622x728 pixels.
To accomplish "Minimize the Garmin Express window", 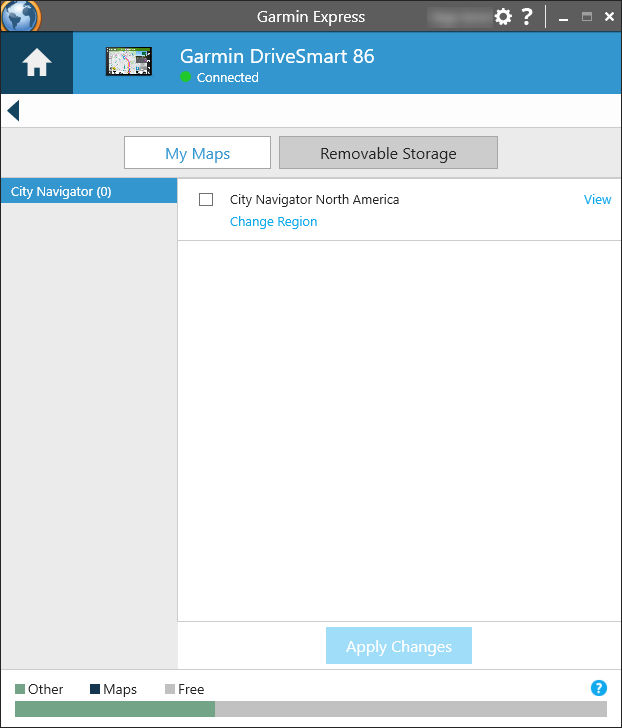I will click(564, 18).
